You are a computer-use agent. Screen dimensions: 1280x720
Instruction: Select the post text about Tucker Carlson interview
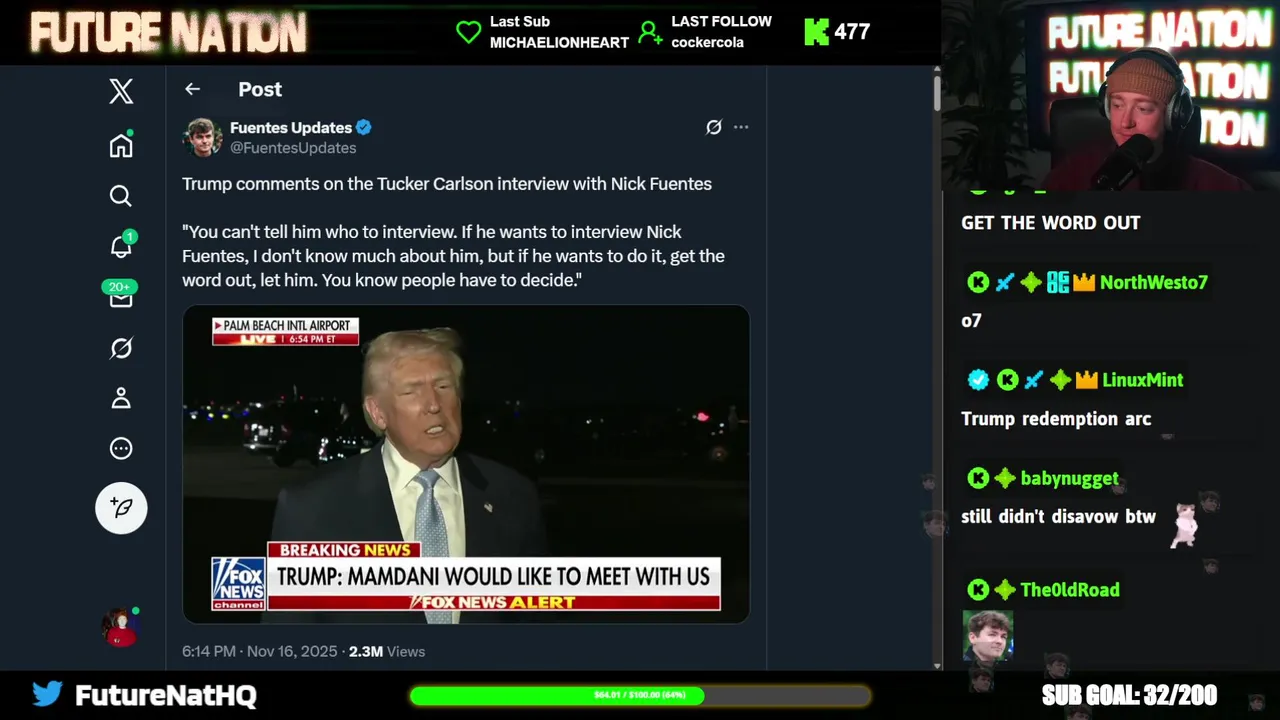tap(447, 184)
